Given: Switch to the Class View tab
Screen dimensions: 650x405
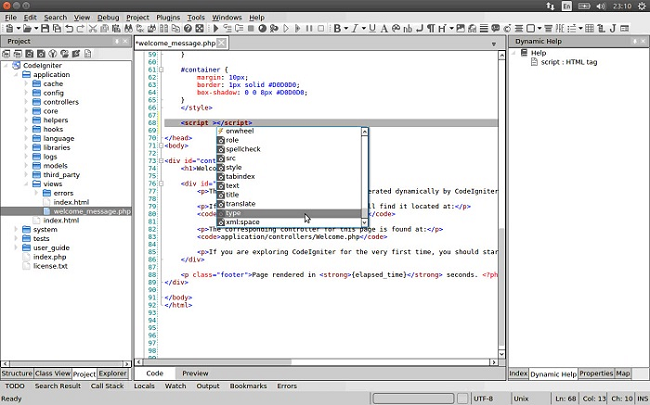Looking at the screenshot, I should (x=53, y=373).
